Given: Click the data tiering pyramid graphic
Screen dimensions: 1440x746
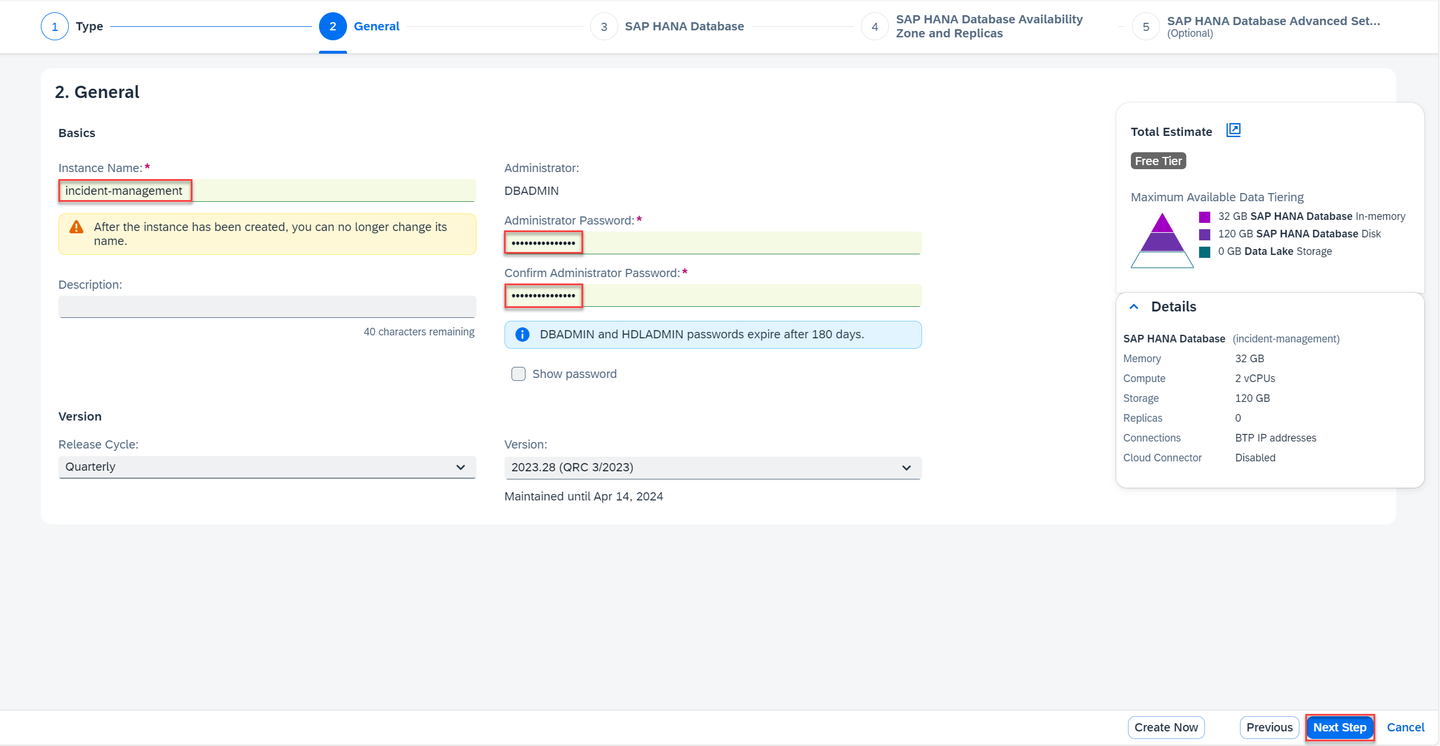Looking at the screenshot, I should pos(1162,240).
